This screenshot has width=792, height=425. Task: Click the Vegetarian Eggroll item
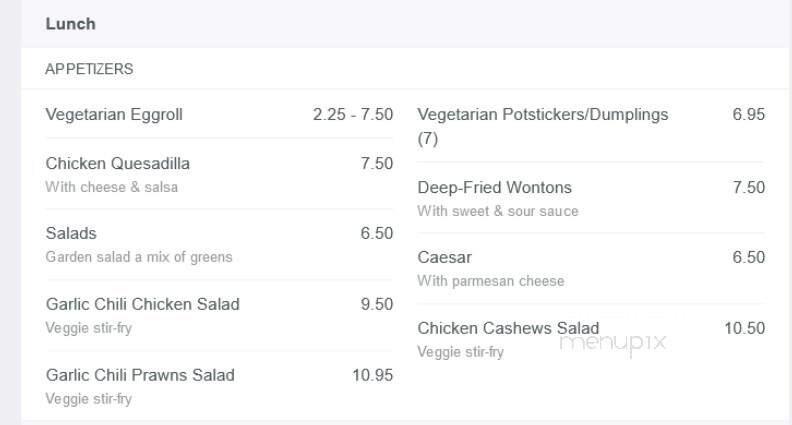click(x=114, y=115)
